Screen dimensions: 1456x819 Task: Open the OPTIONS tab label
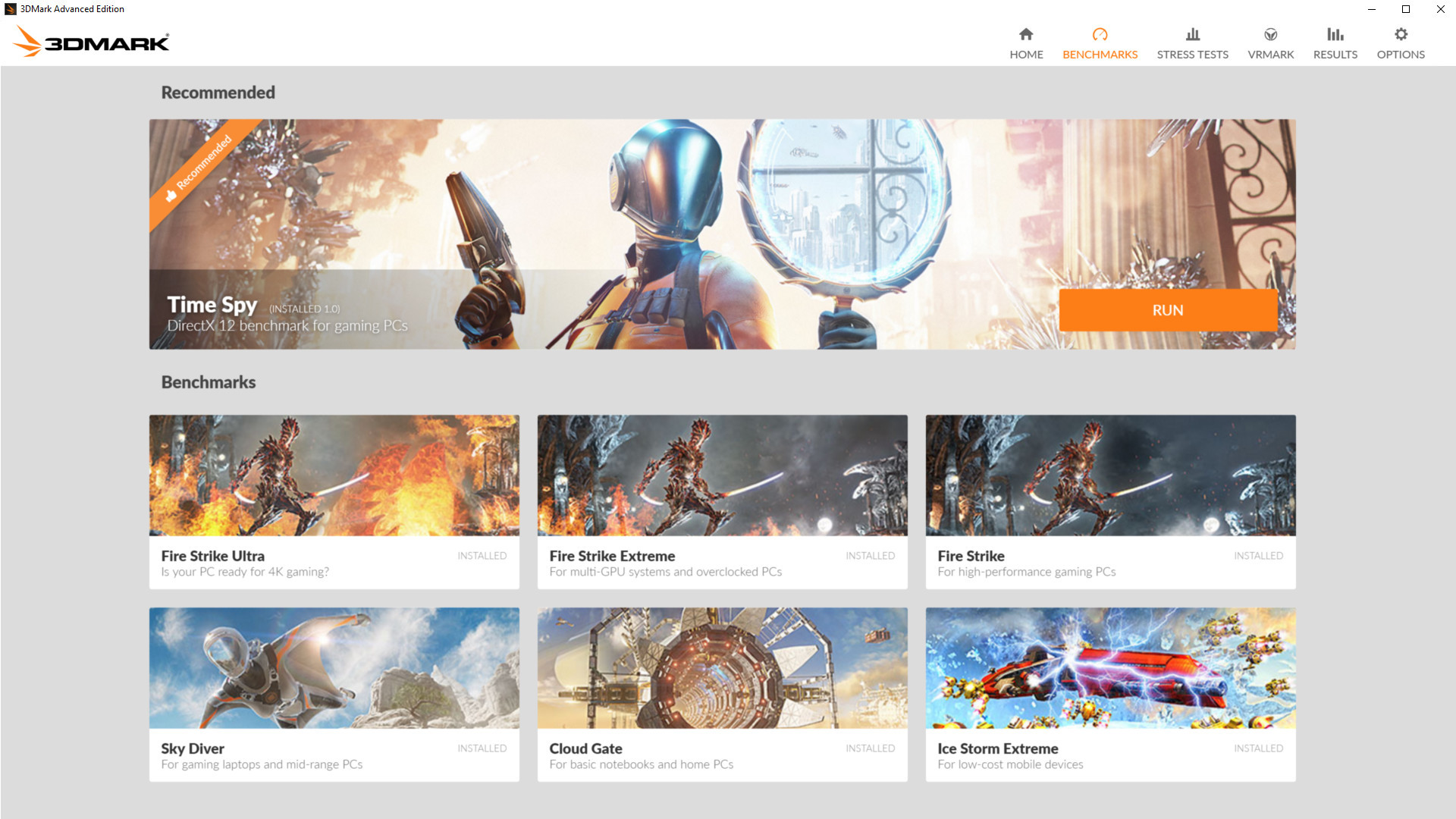pyautogui.click(x=1401, y=55)
